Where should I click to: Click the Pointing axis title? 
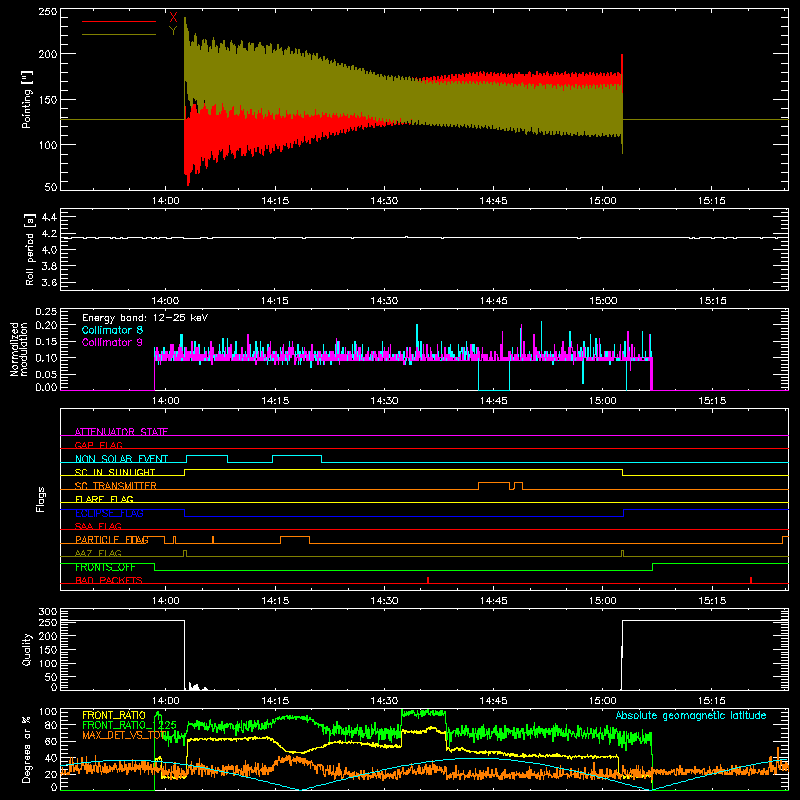pyautogui.click(x=27, y=99)
